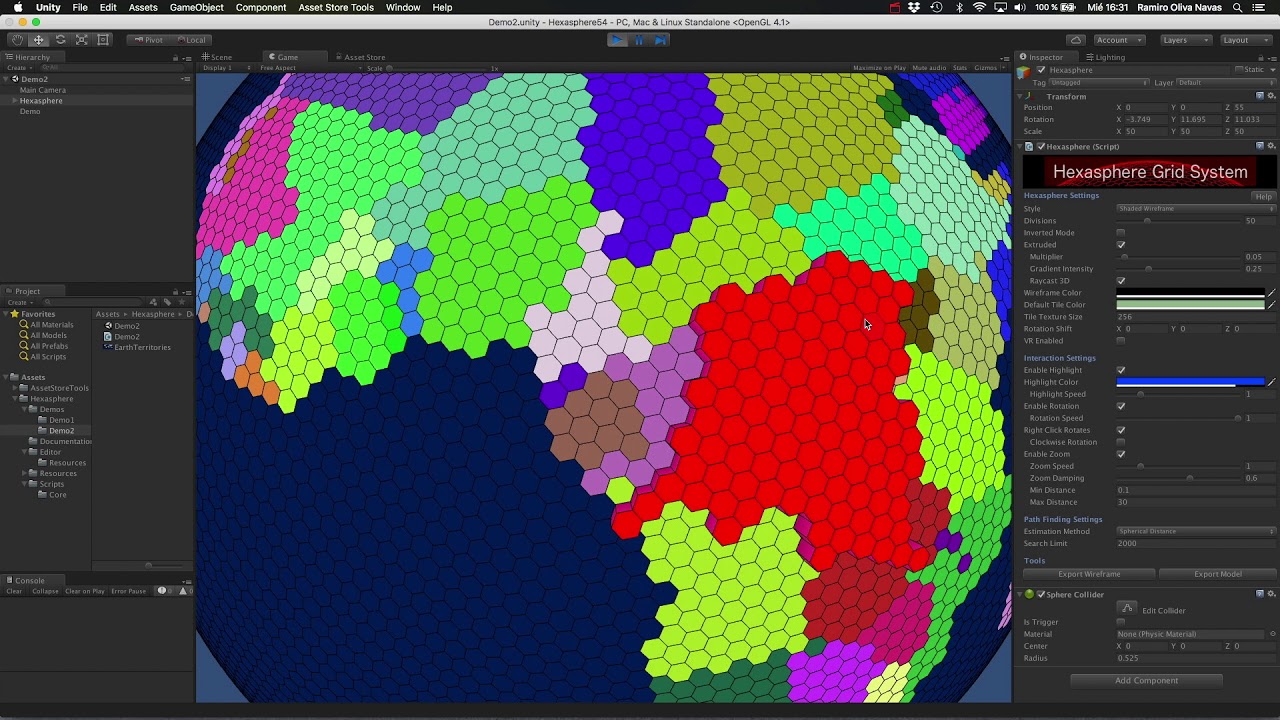This screenshot has width=1280, height=720.
Task: Toggle the Static checkbox in Inspector
Action: pos(1240,70)
